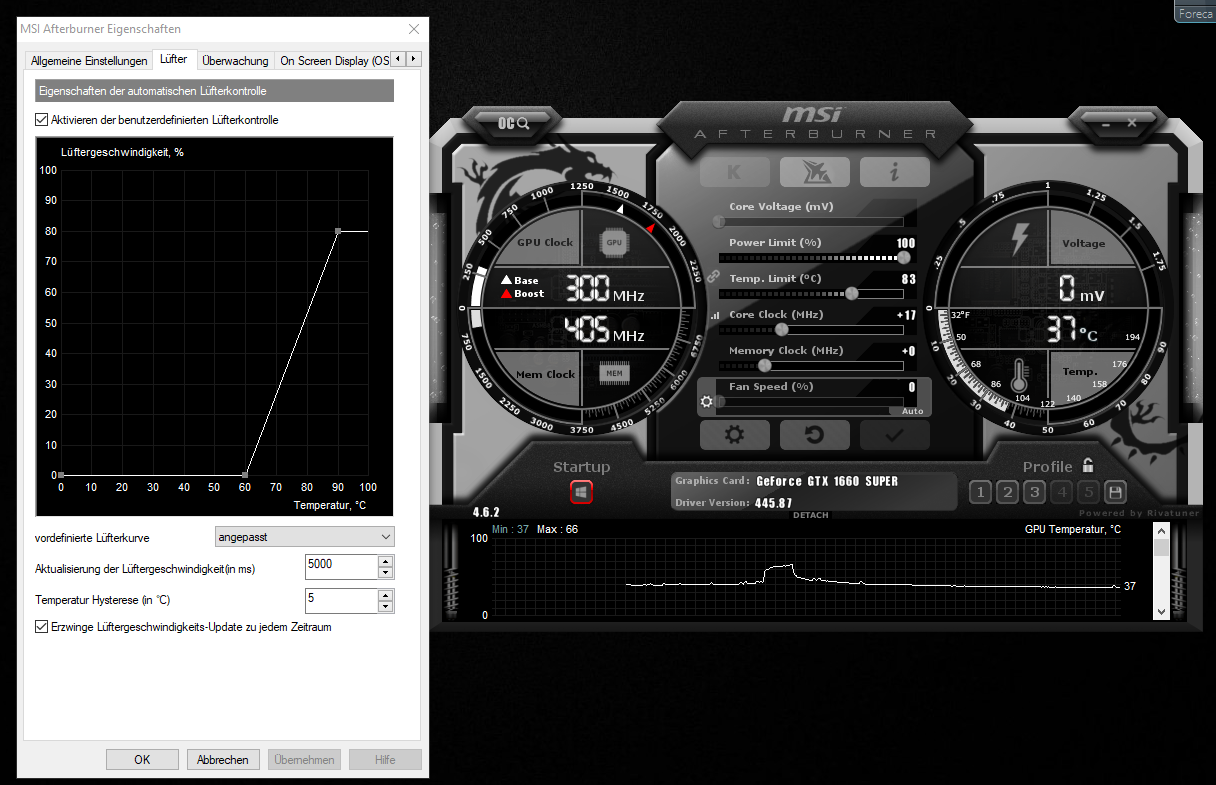Click the update interval field showing 5000
The width and height of the screenshot is (1216, 785).
tap(341, 567)
